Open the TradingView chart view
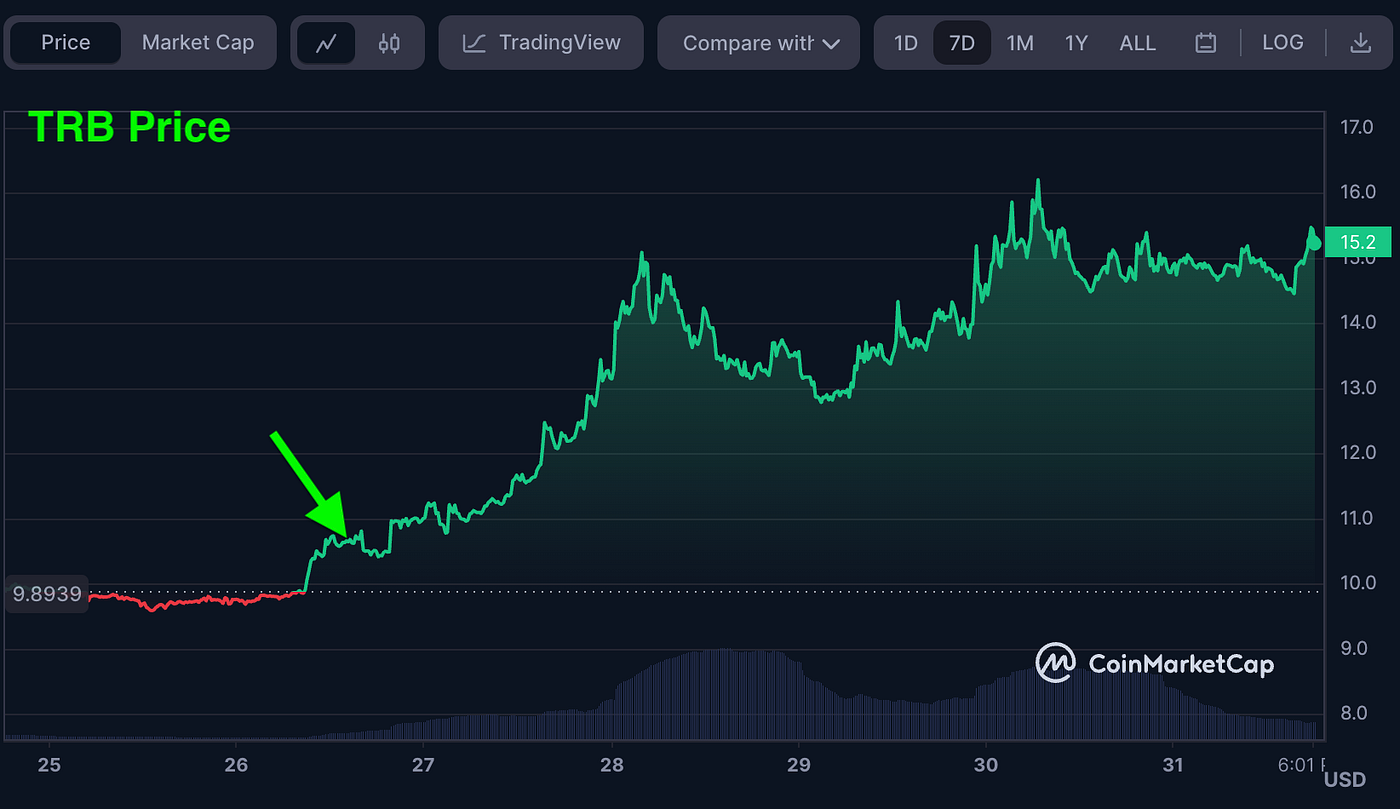1400x809 pixels. (x=540, y=42)
